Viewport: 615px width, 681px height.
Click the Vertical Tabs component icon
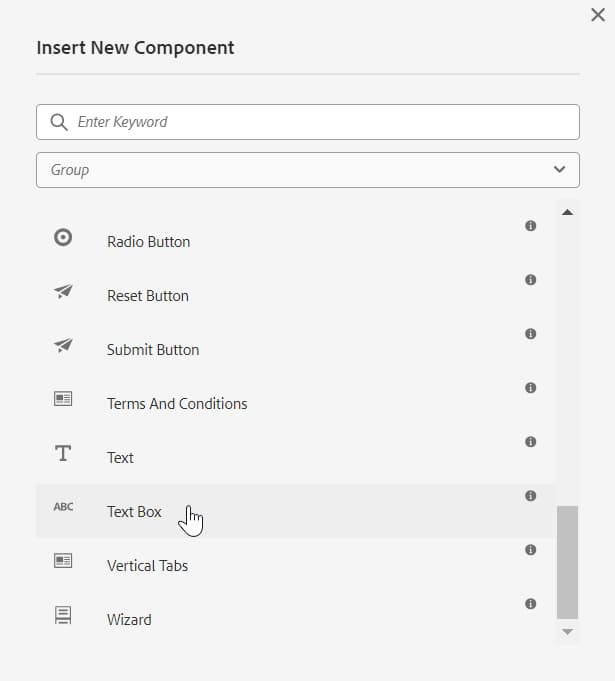(x=63, y=561)
